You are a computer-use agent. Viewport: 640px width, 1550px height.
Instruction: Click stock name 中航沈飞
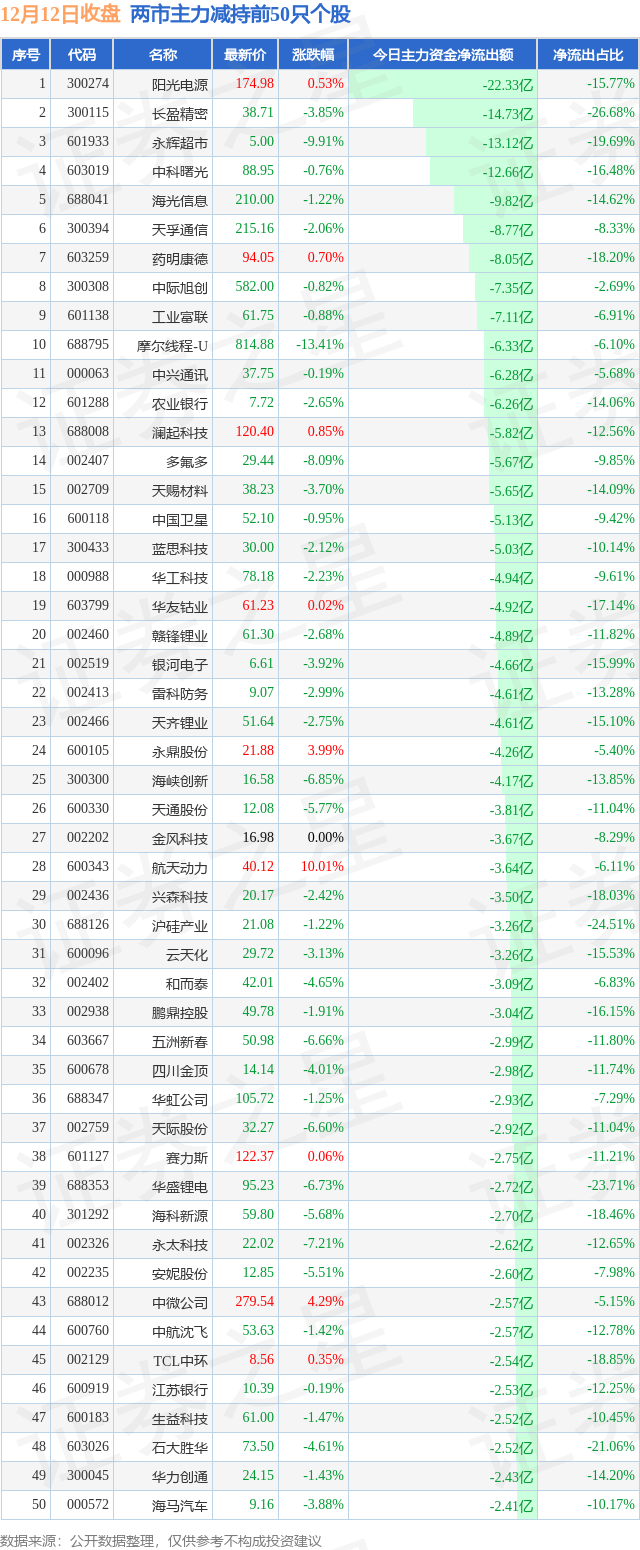180,1331
